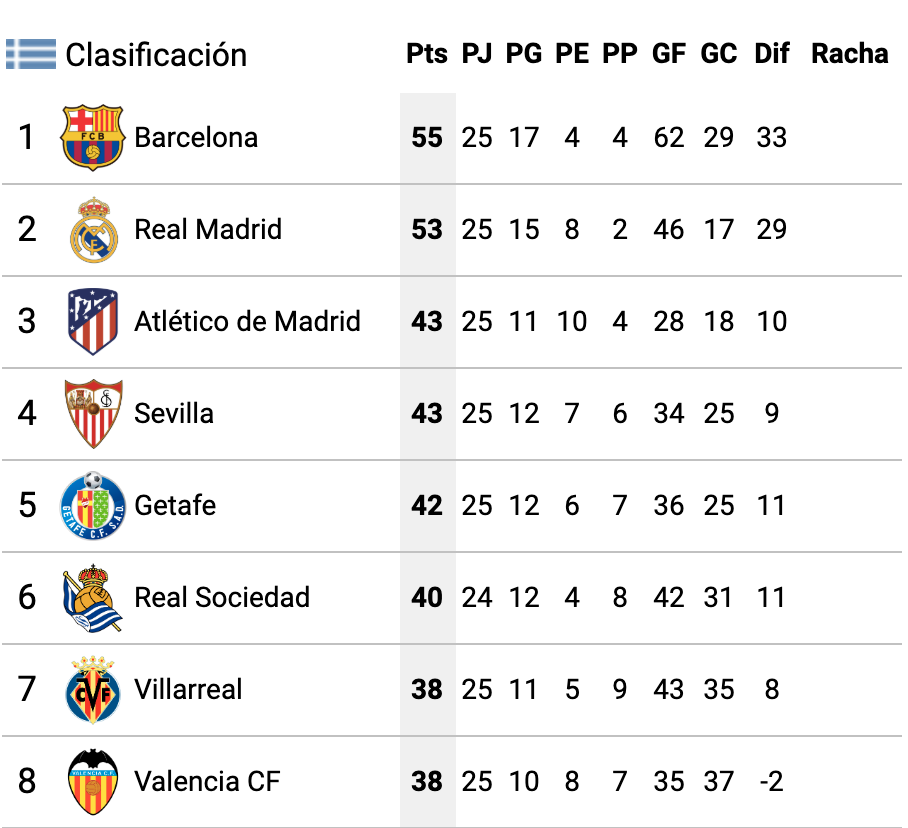908x828 pixels.
Task: Open the Villarreal team name link
Action: tap(188, 689)
